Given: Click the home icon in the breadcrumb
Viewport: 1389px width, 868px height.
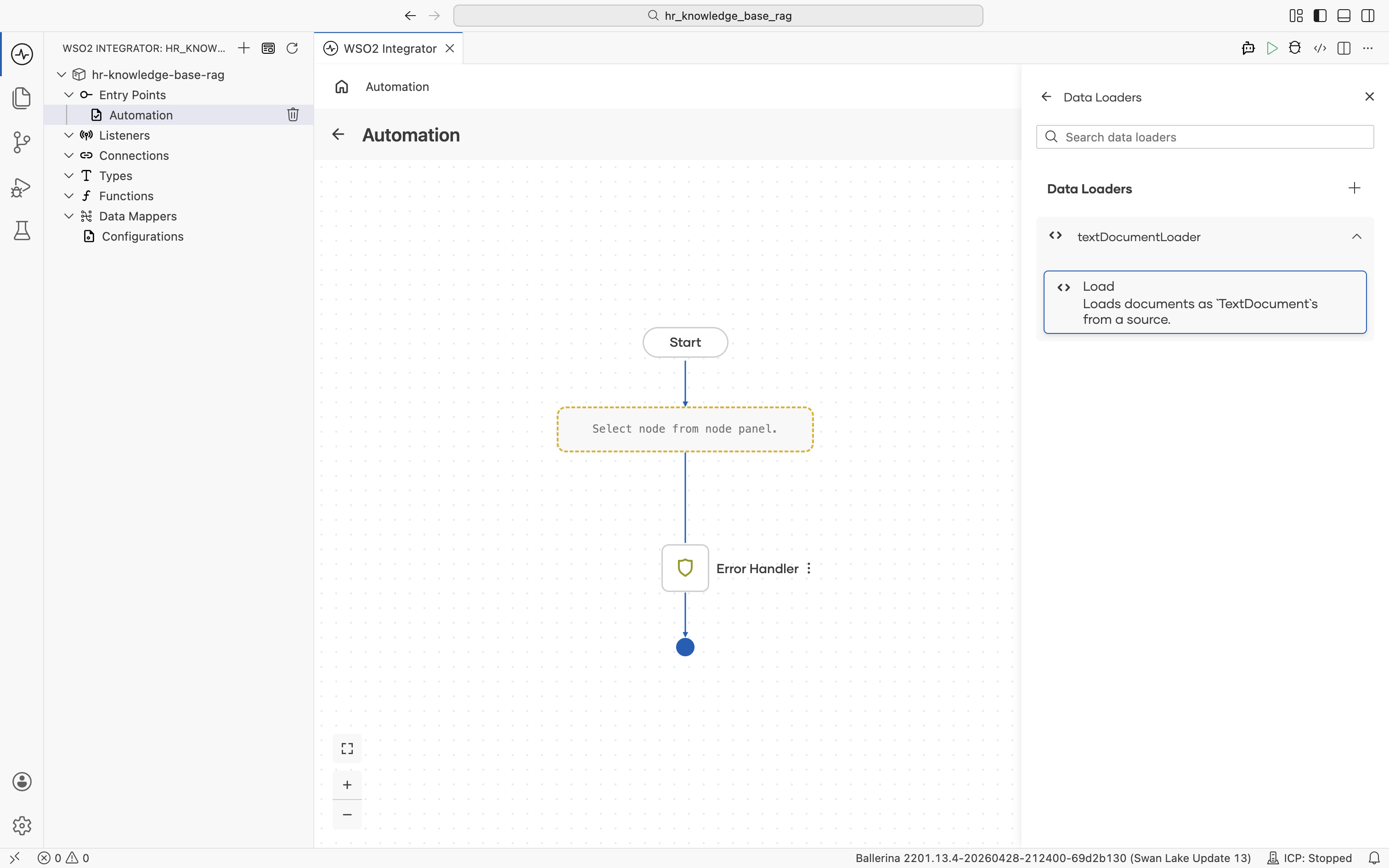Looking at the screenshot, I should coord(342,87).
